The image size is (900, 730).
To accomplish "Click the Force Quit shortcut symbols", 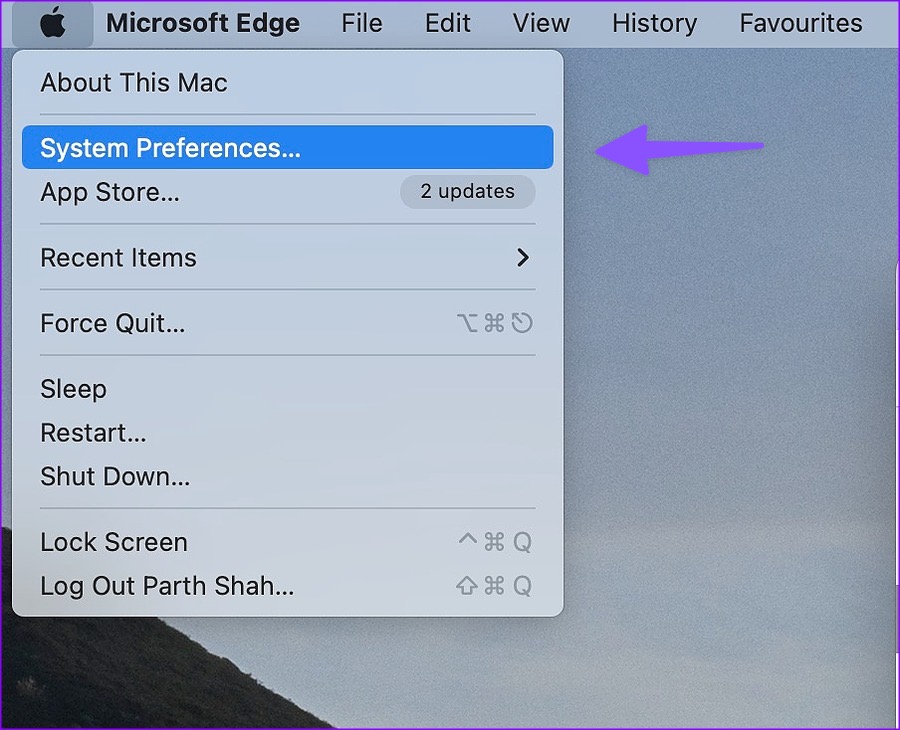I will pyautogui.click(x=495, y=323).
